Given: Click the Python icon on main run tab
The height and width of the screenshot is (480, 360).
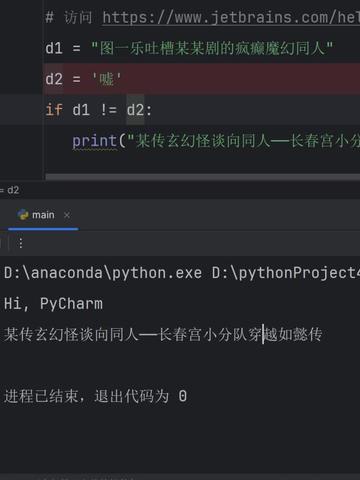Looking at the screenshot, I should [x=23, y=215].
